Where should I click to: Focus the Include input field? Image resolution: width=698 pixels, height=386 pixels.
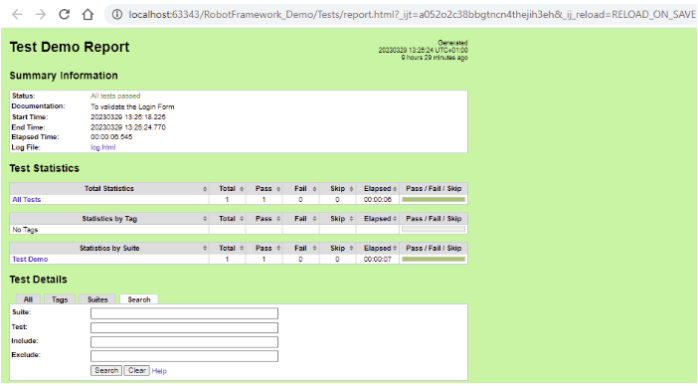184,342
